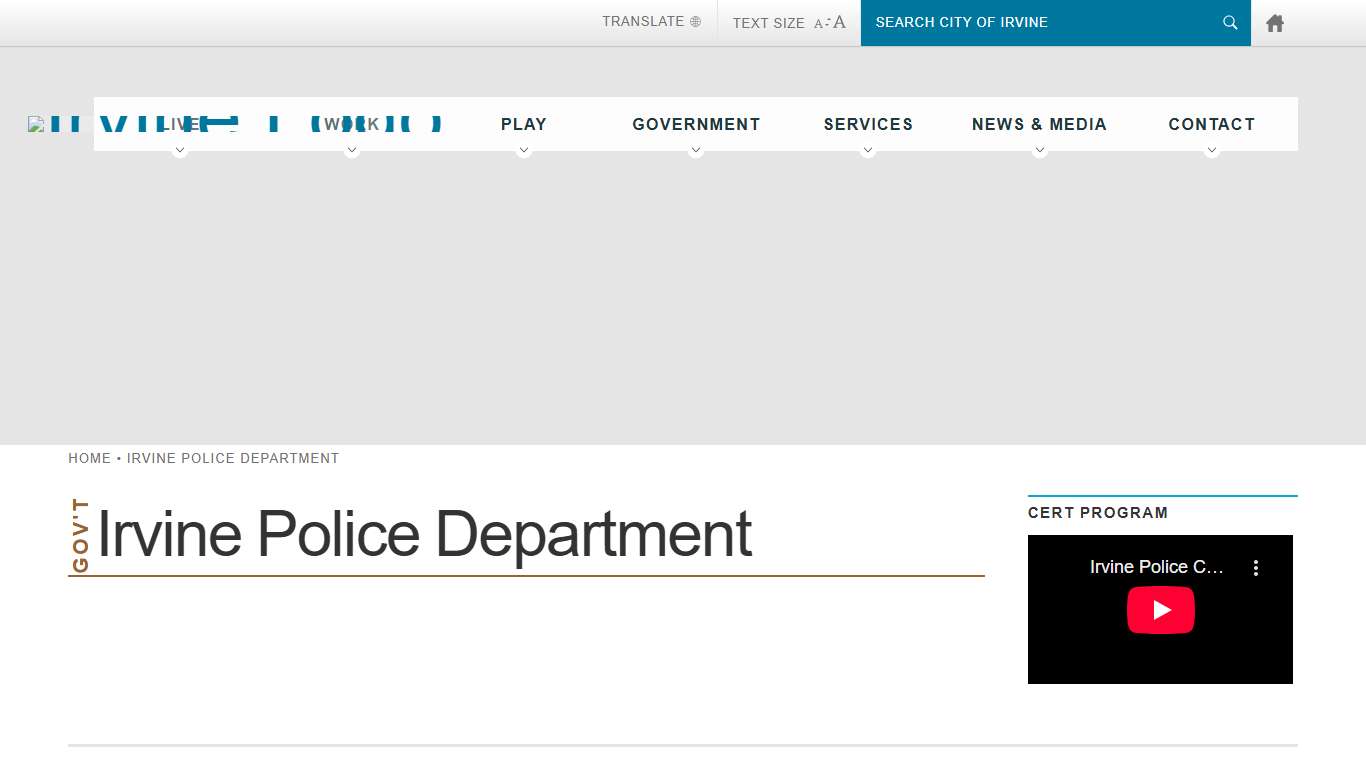
Task: Click the small 'A-' text size icon
Action: [820, 21]
